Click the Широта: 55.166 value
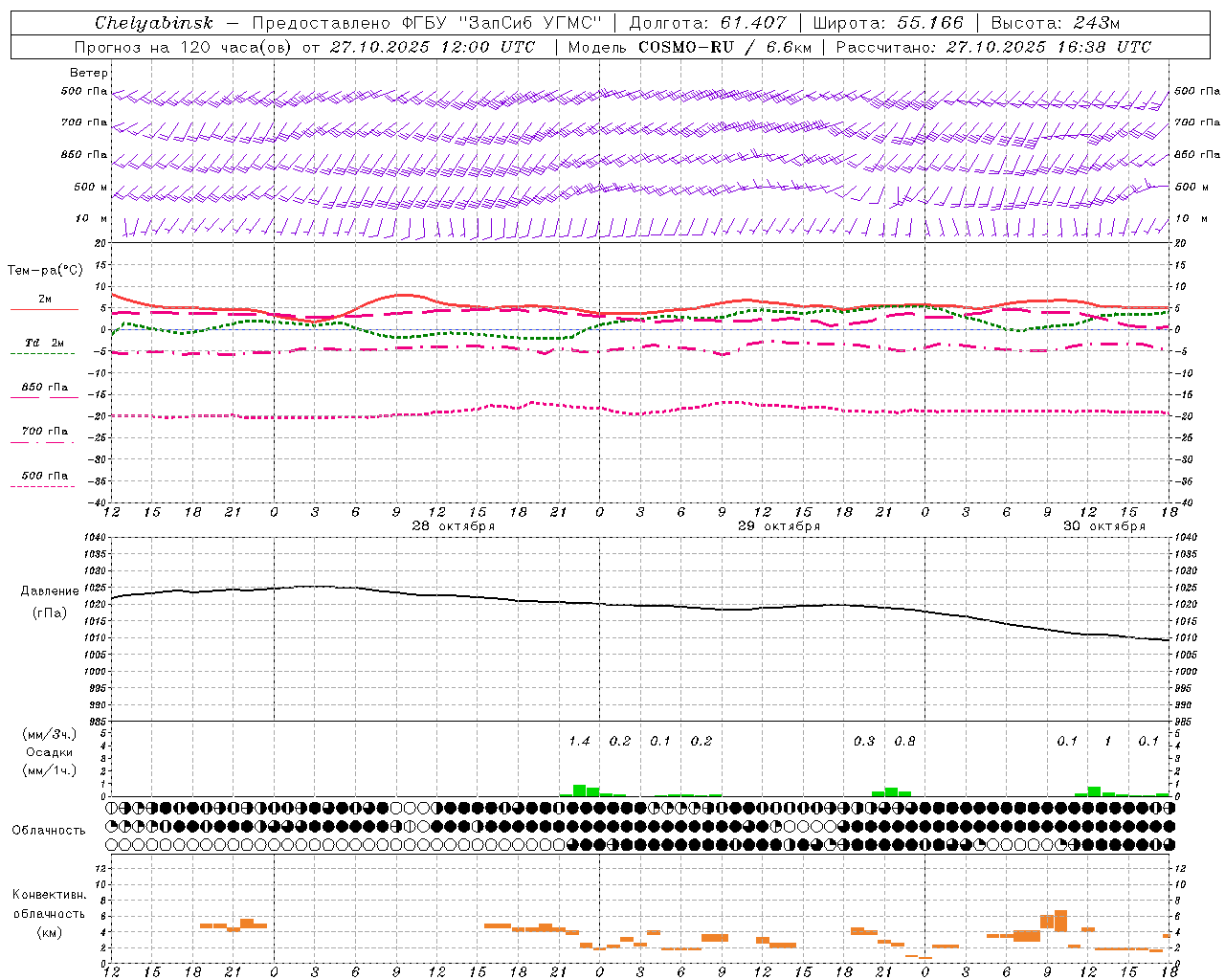The image size is (1225, 980). coord(888,23)
